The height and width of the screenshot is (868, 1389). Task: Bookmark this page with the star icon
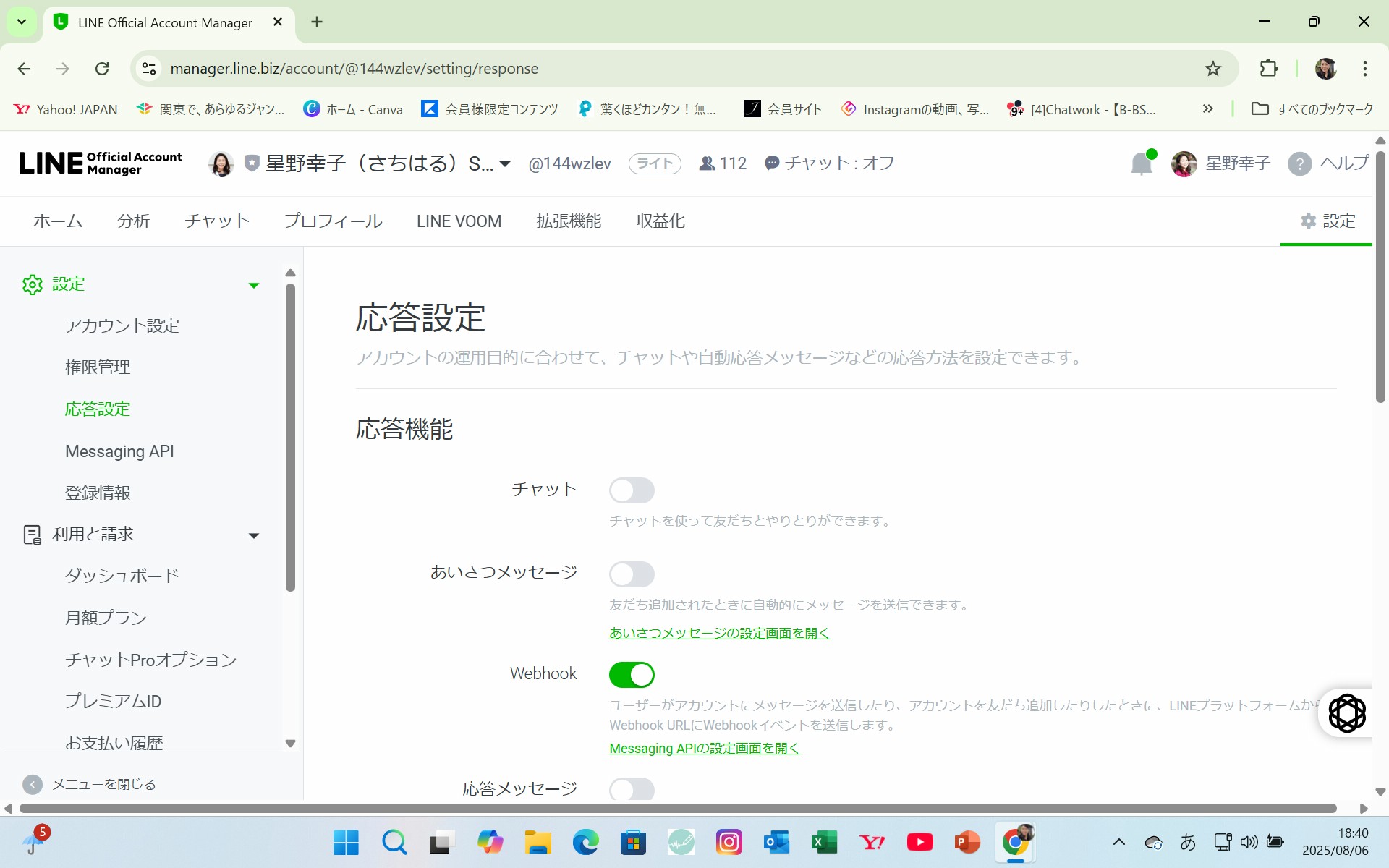[x=1213, y=69]
